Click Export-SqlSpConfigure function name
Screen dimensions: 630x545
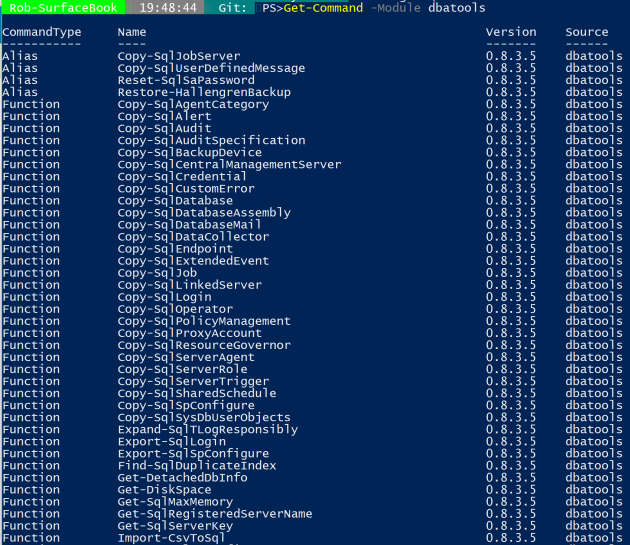pyautogui.click(x=193, y=454)
